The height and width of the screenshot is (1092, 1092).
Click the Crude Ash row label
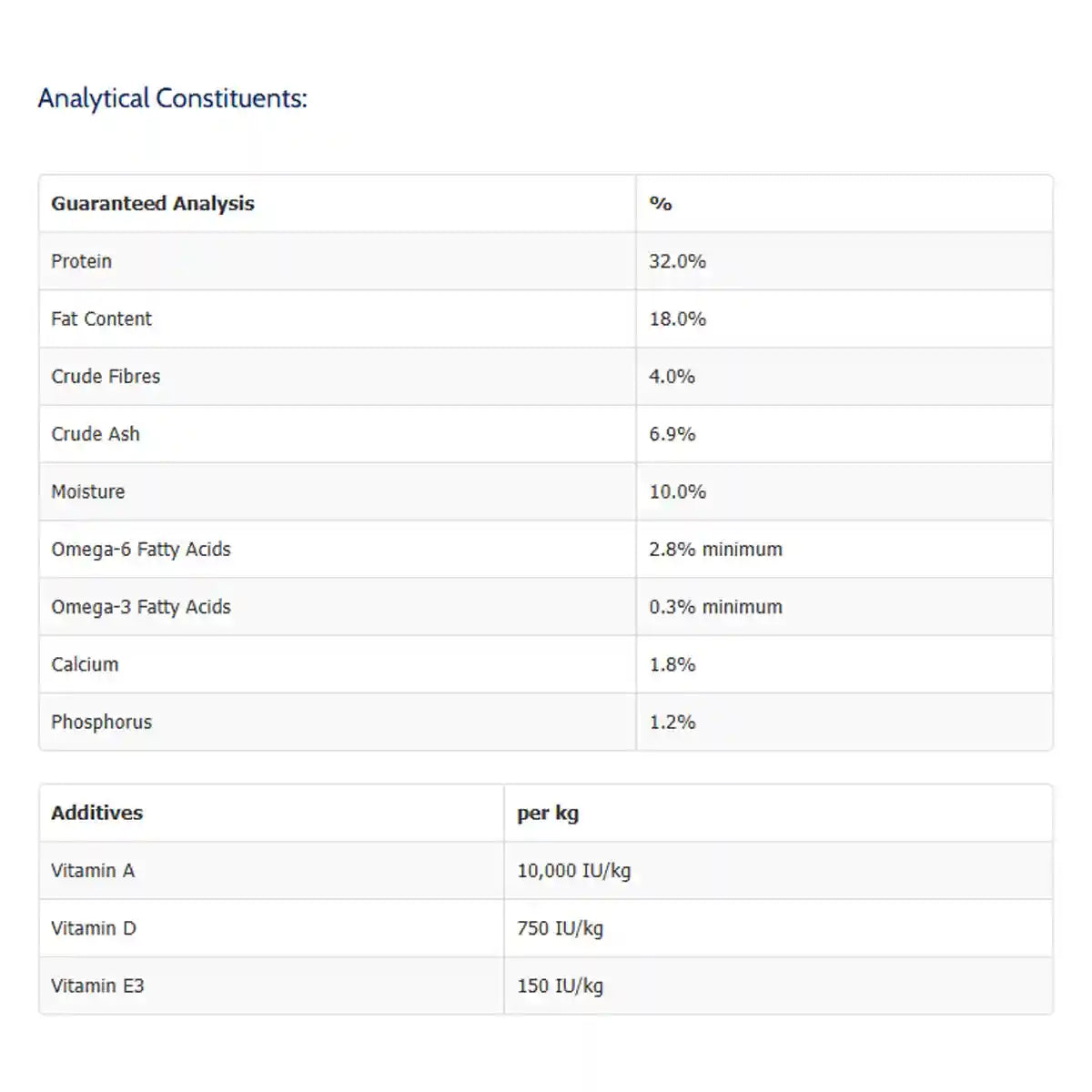click(96, 434)
